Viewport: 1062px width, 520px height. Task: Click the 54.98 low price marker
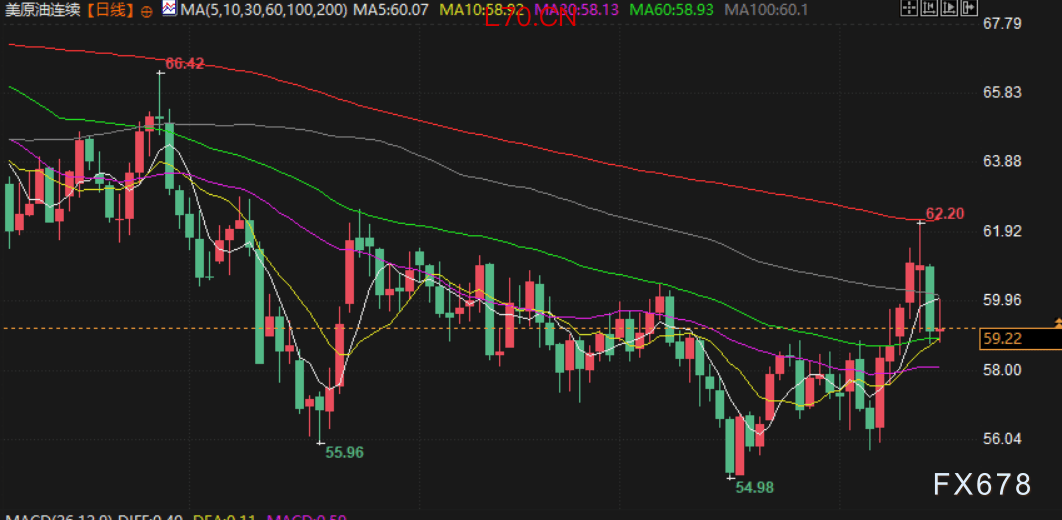[x=756, y=487]
